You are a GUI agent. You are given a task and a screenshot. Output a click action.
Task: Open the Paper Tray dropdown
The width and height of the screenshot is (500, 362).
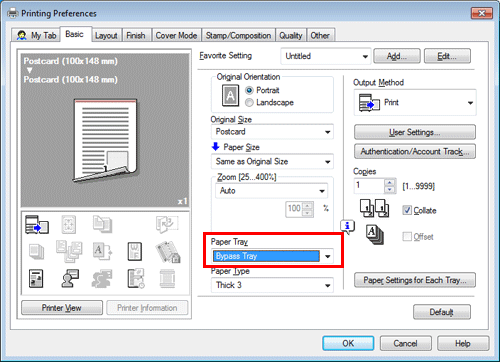tap(272, 256)
